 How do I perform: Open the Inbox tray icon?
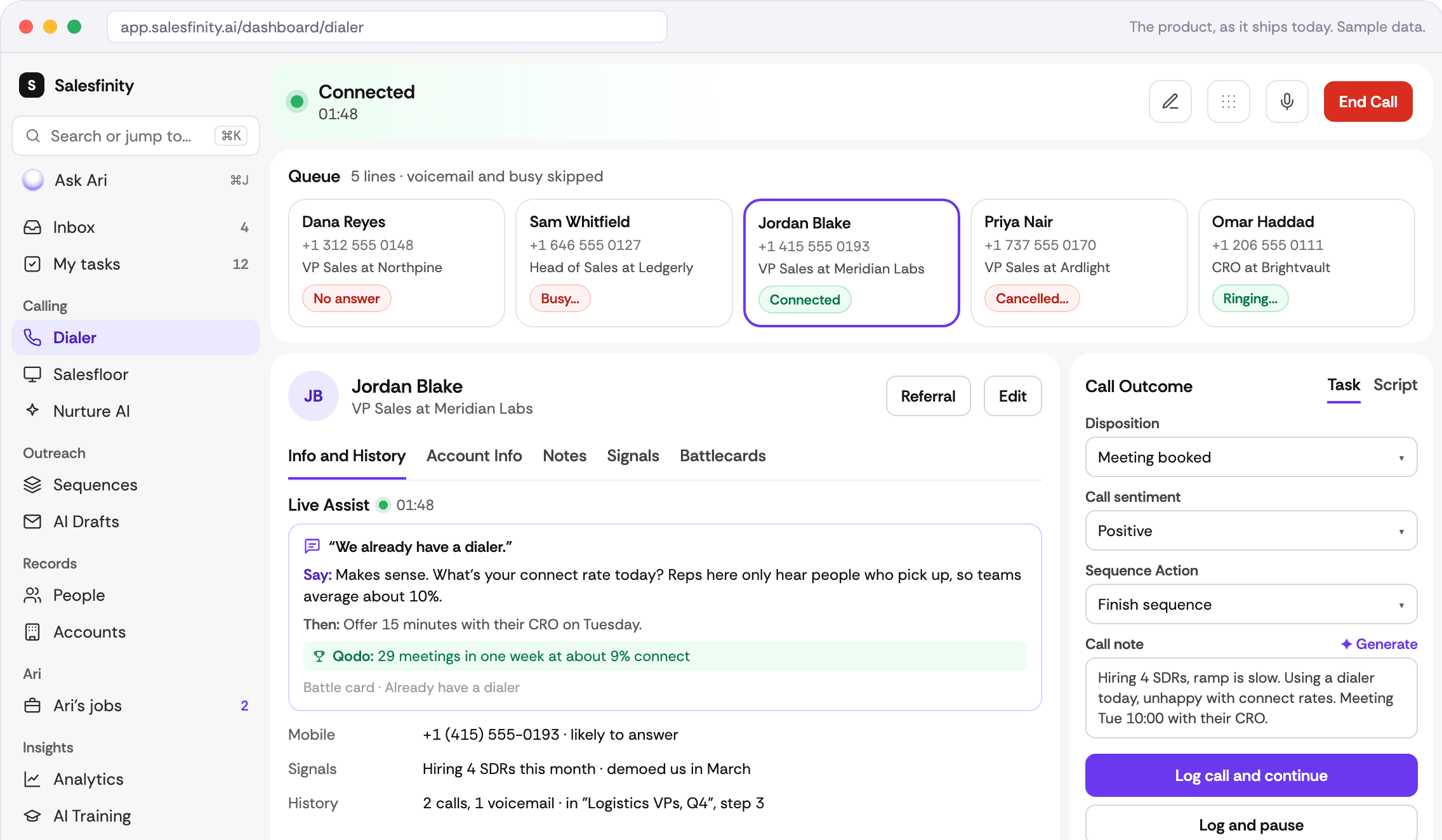click(32, 227)
